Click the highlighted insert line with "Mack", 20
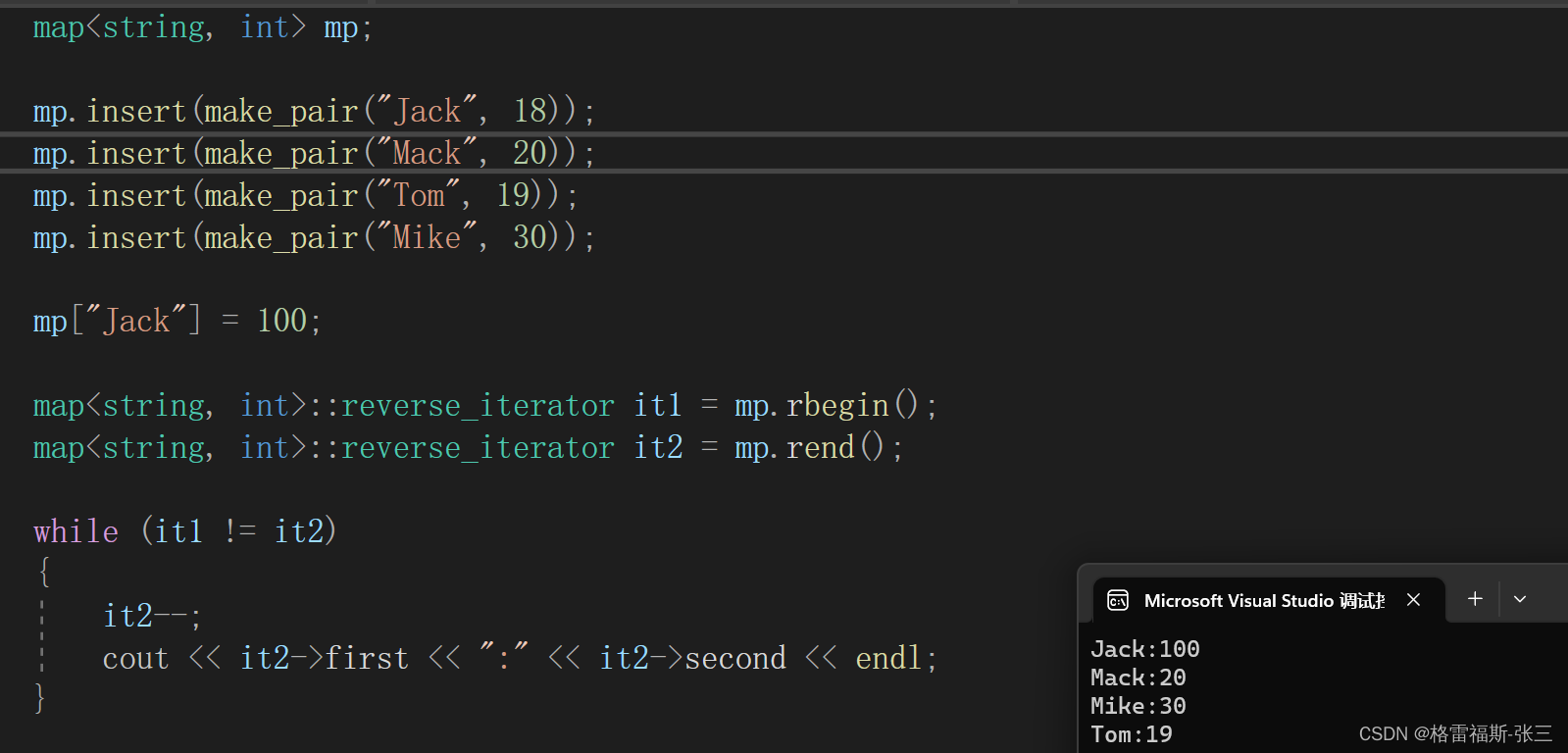Image resolution: width=1568 pixels, height=753 pixels. pos(314,153)
